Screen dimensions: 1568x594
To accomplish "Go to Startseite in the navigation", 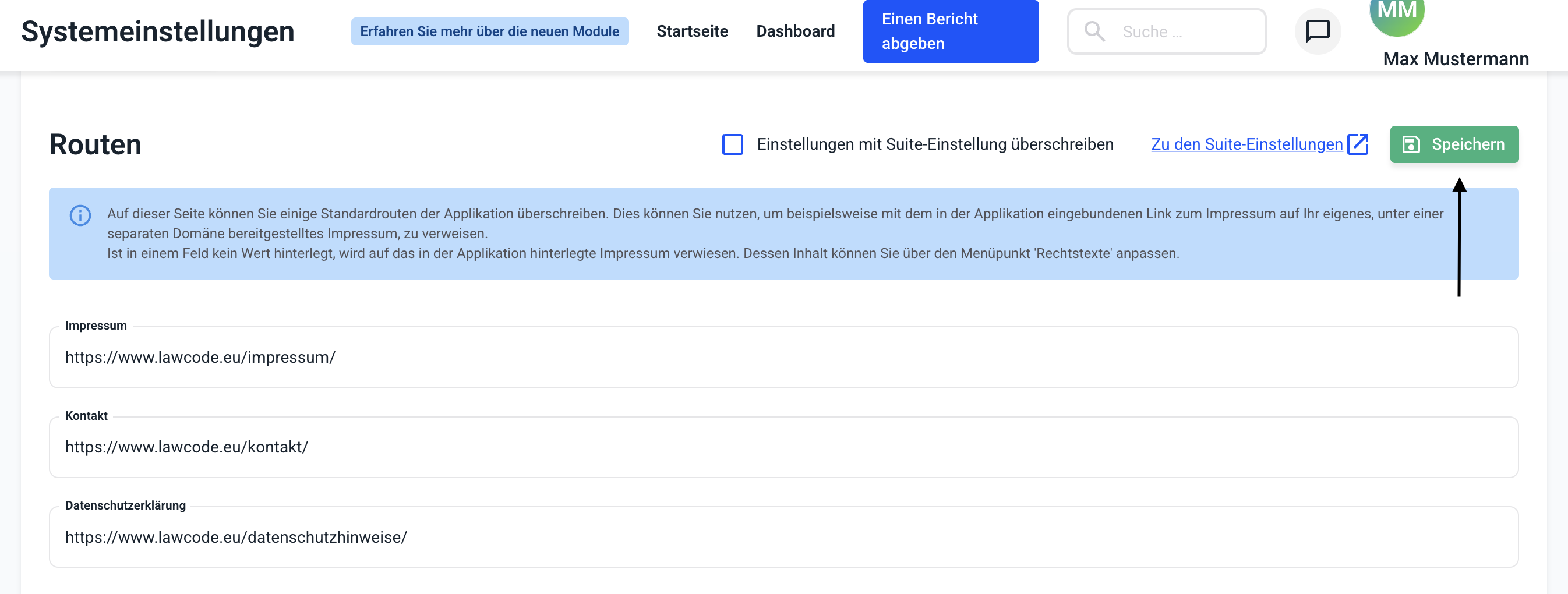I will pyautogui.click(x=691, y=31).
